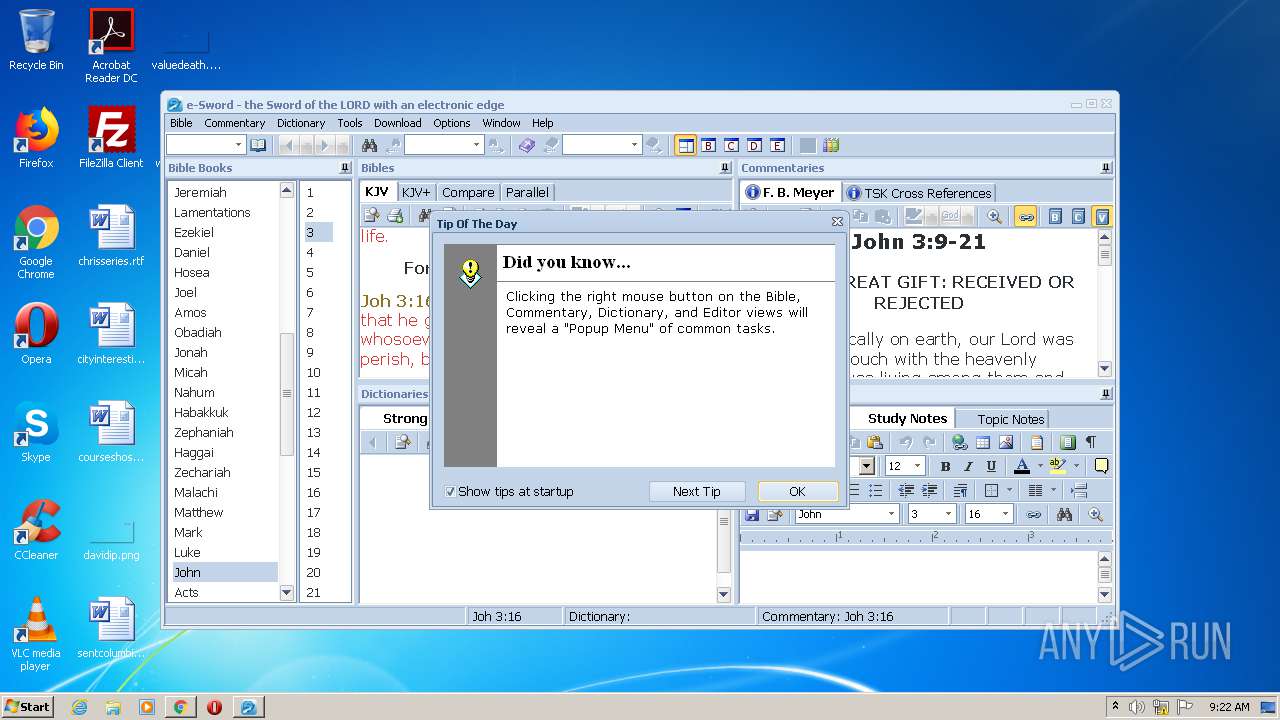This screenshot has height=720, width=1280.
Task: Click the link icon beside verse dropdown in editor
Action: click(1033, 514)
